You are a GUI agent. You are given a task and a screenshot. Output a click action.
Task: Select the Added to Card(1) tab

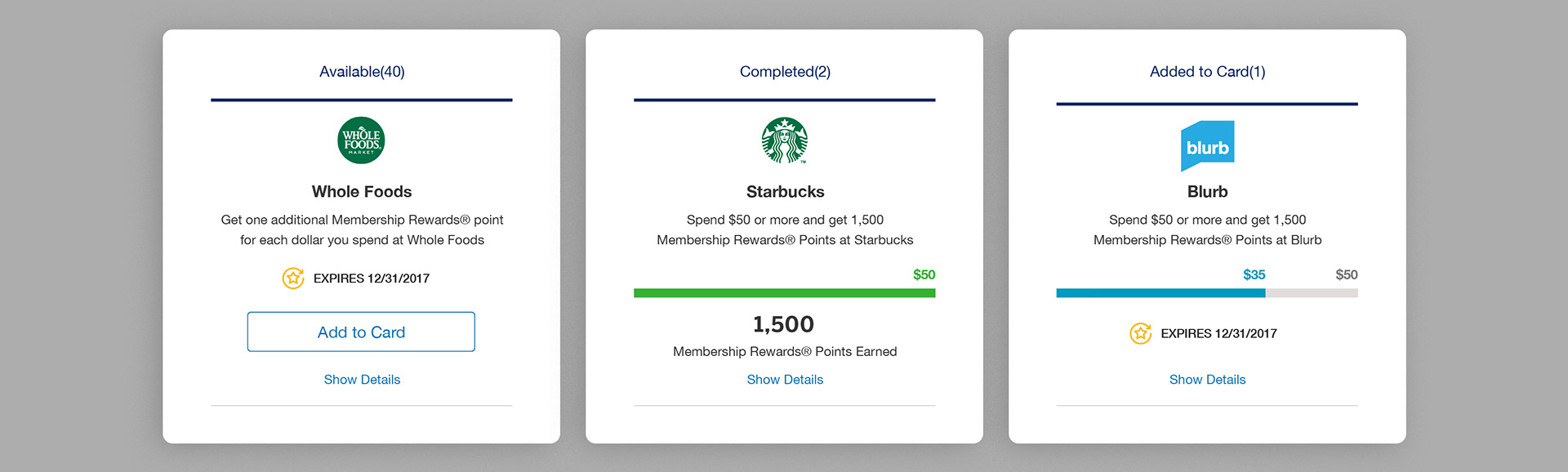tap(1207, 72)
